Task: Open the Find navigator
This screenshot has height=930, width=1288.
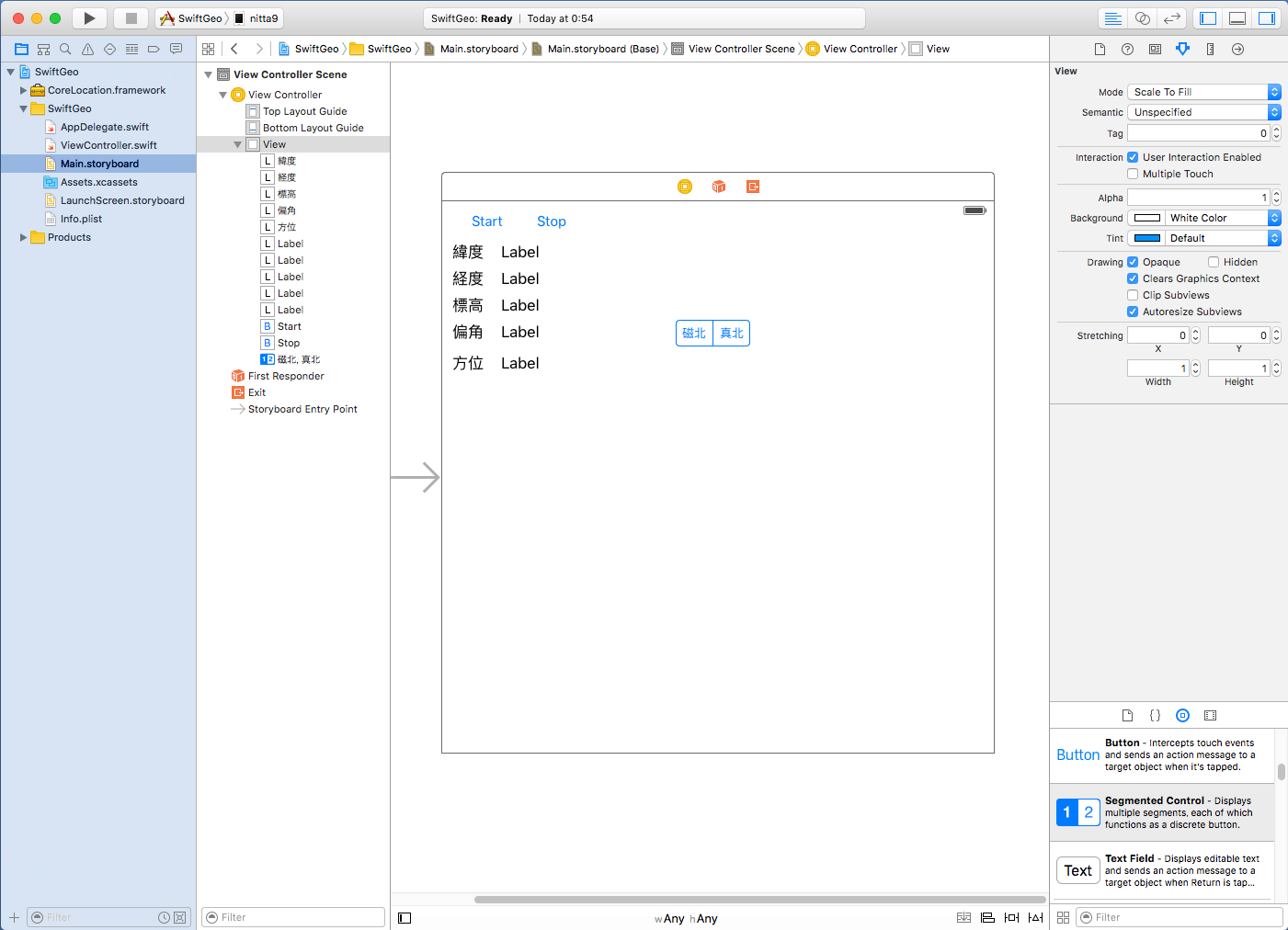Action: click(65, 49)
